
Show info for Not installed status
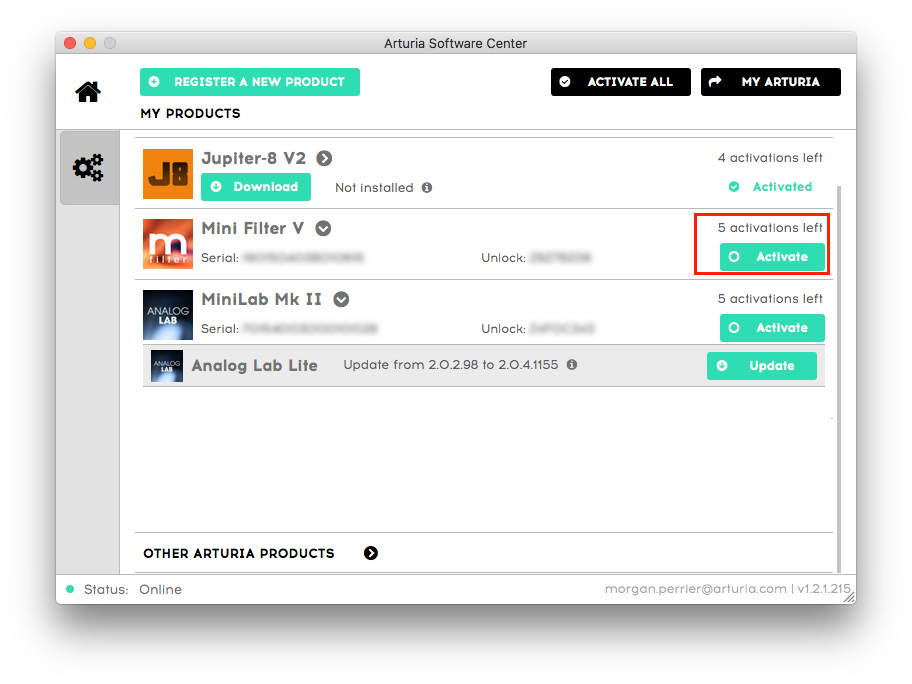pyautogui.click(x=427, y=188)
